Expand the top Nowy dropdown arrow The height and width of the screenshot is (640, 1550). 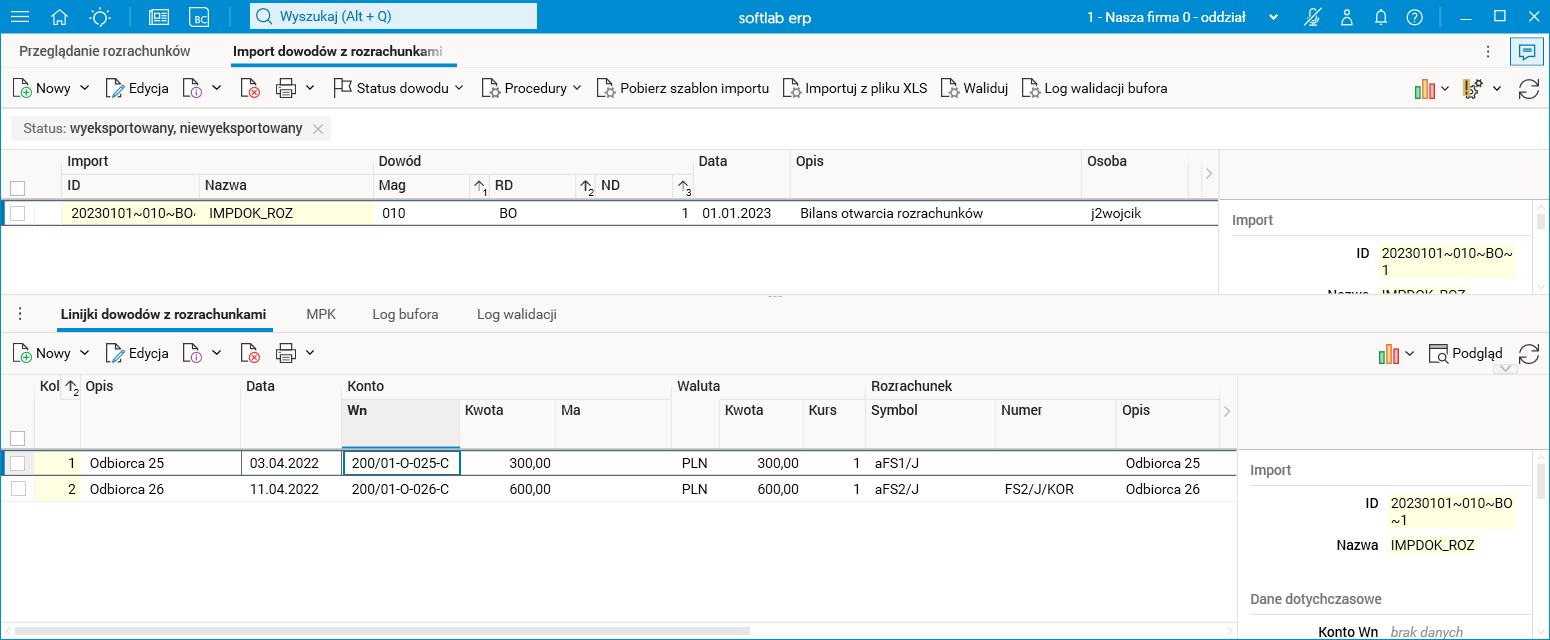pyautogui.click(x=84, y=88)
